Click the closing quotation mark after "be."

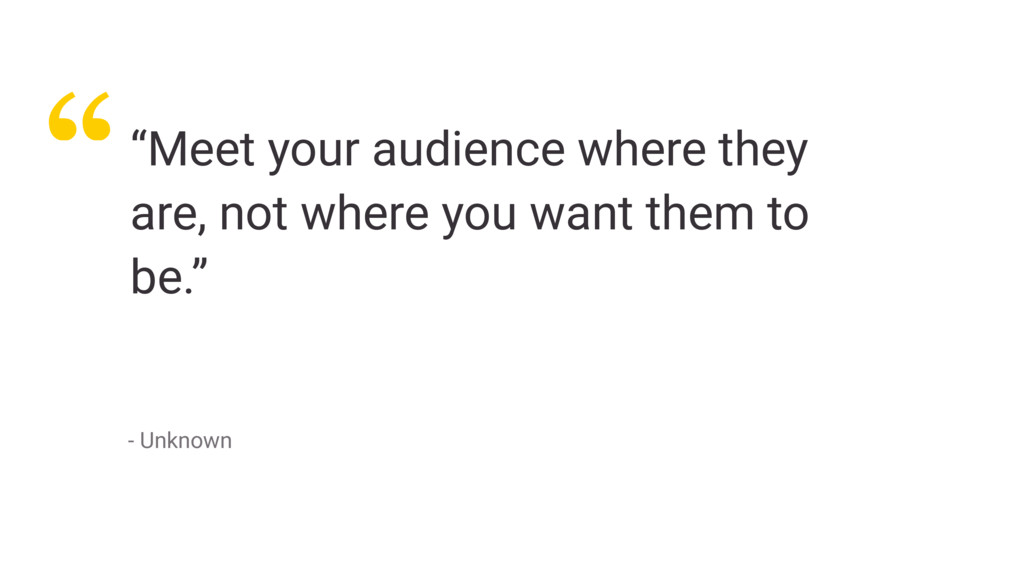coord(200,265)
